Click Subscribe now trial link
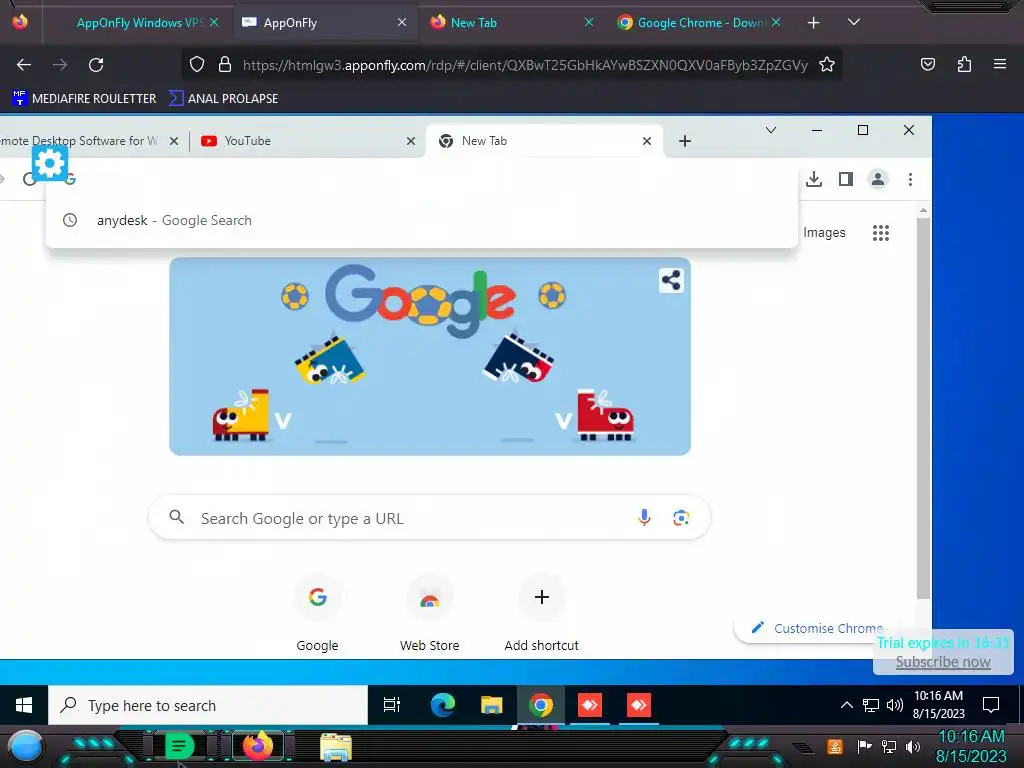This screenshot has height=768, width=1024. pos(942,662)
